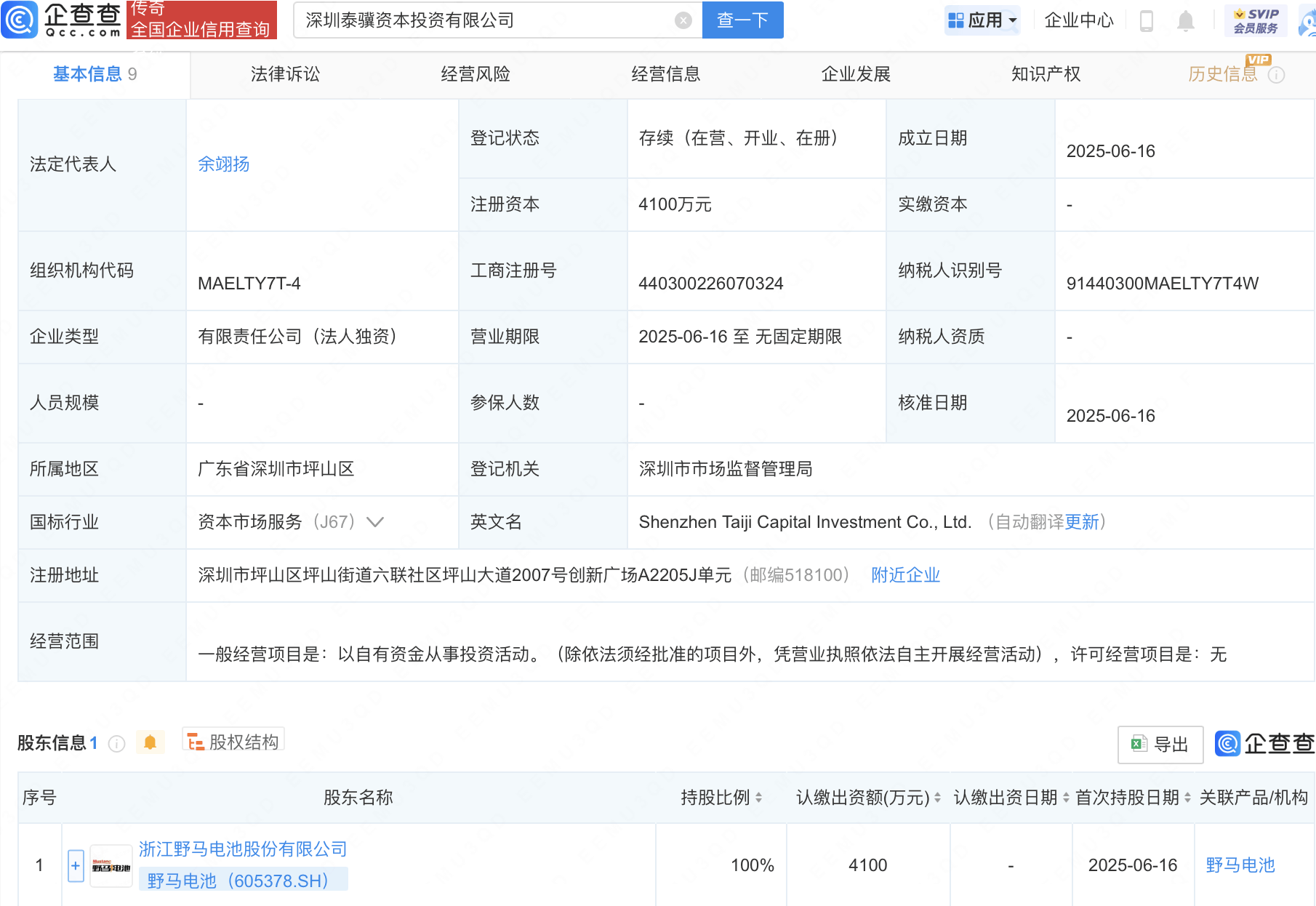
Task: Sort by 首次持股日期 column
Action: [1187, 798]
